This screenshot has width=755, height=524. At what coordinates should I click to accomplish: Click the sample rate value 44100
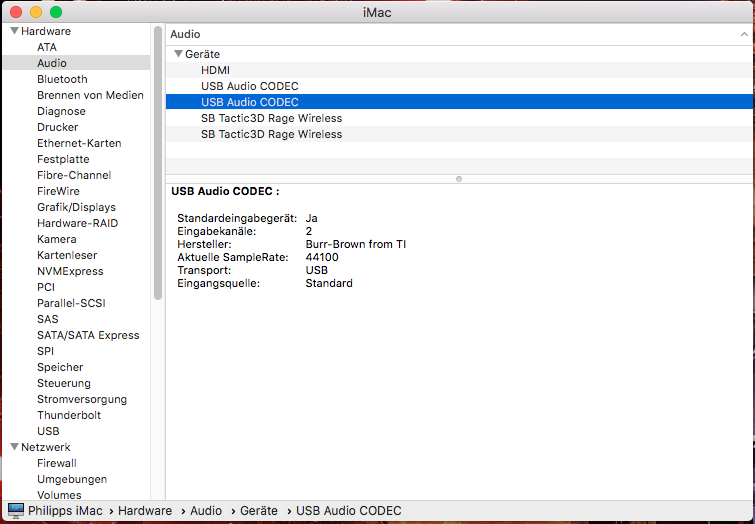[322, 257]
